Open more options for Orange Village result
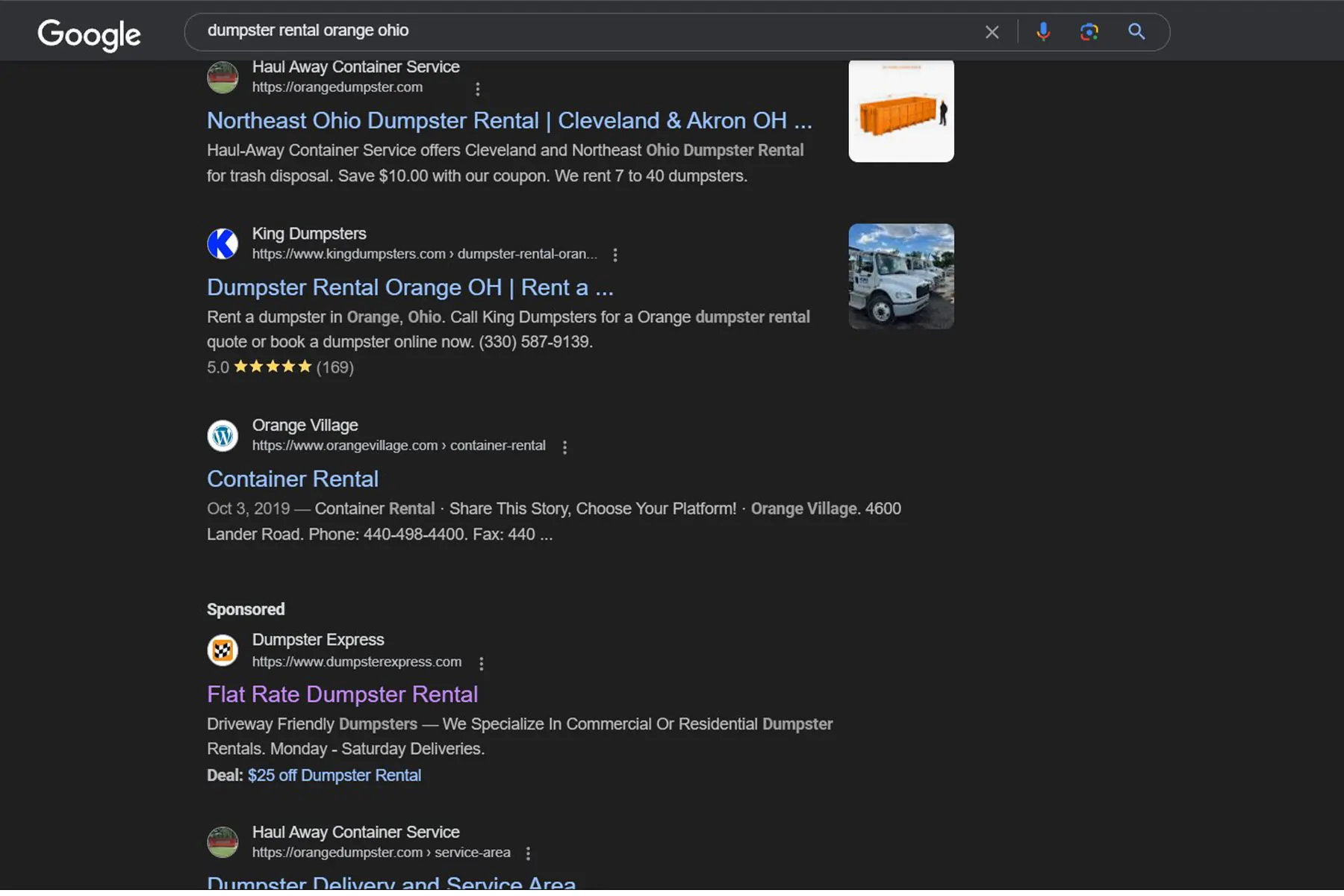Image resolution: width=1344 pixels, height=896 pixels. pos(564,447)
